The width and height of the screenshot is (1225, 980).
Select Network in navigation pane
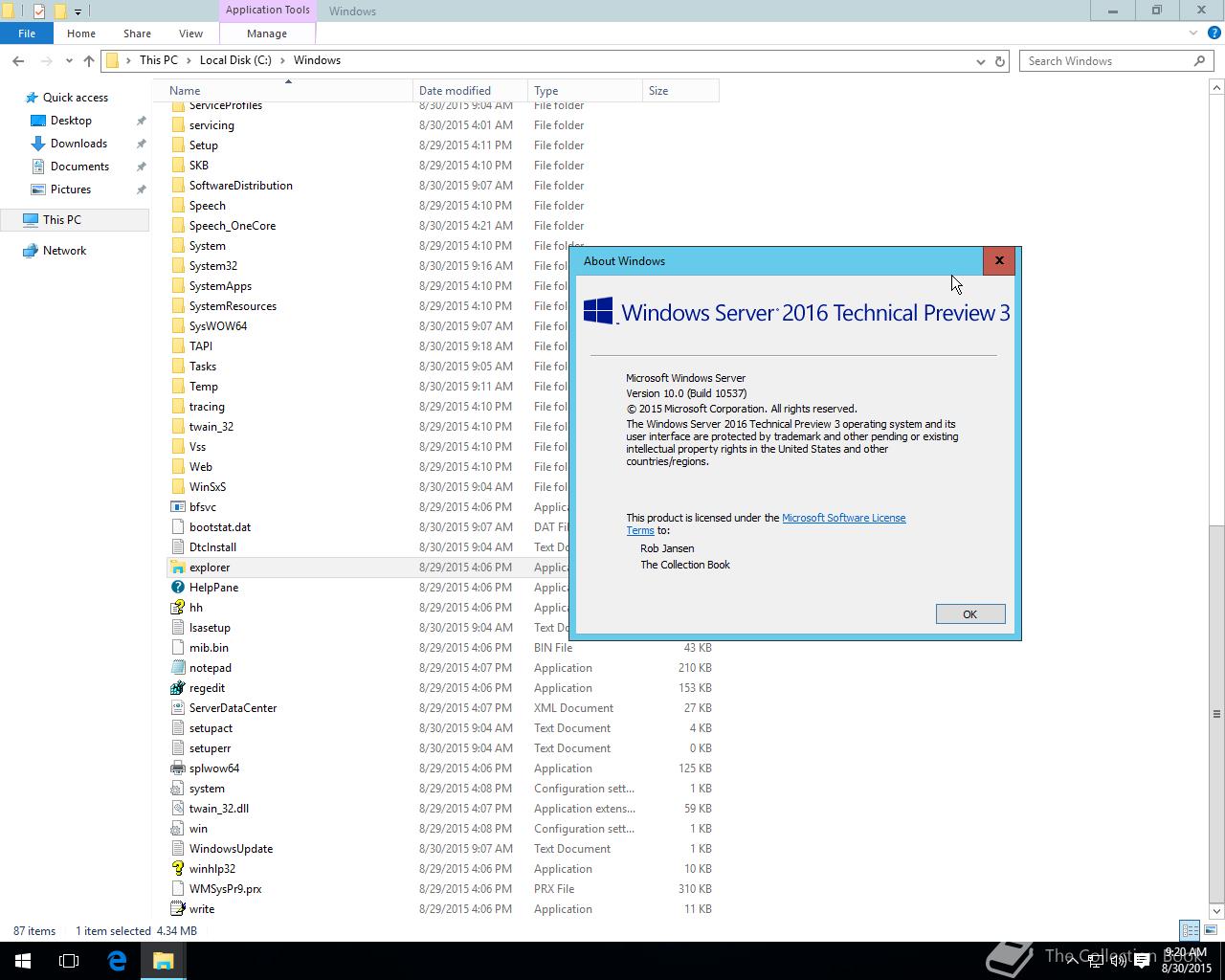pyautogui.click(x=64, y=251)
